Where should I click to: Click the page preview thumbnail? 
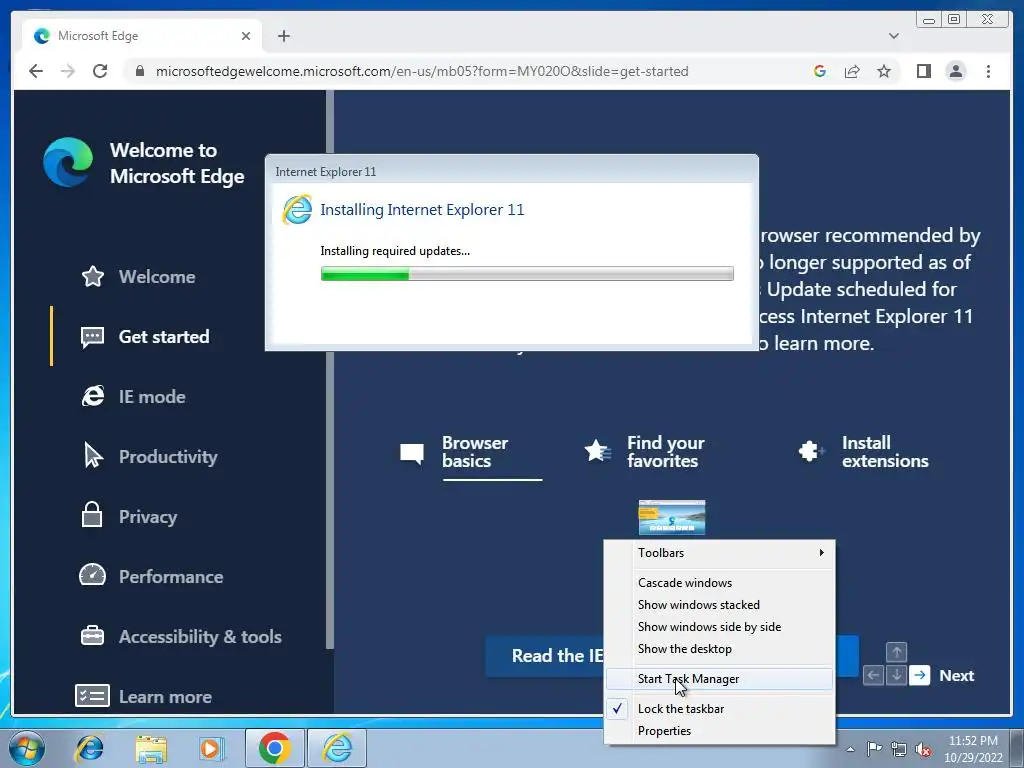point(672,517)
